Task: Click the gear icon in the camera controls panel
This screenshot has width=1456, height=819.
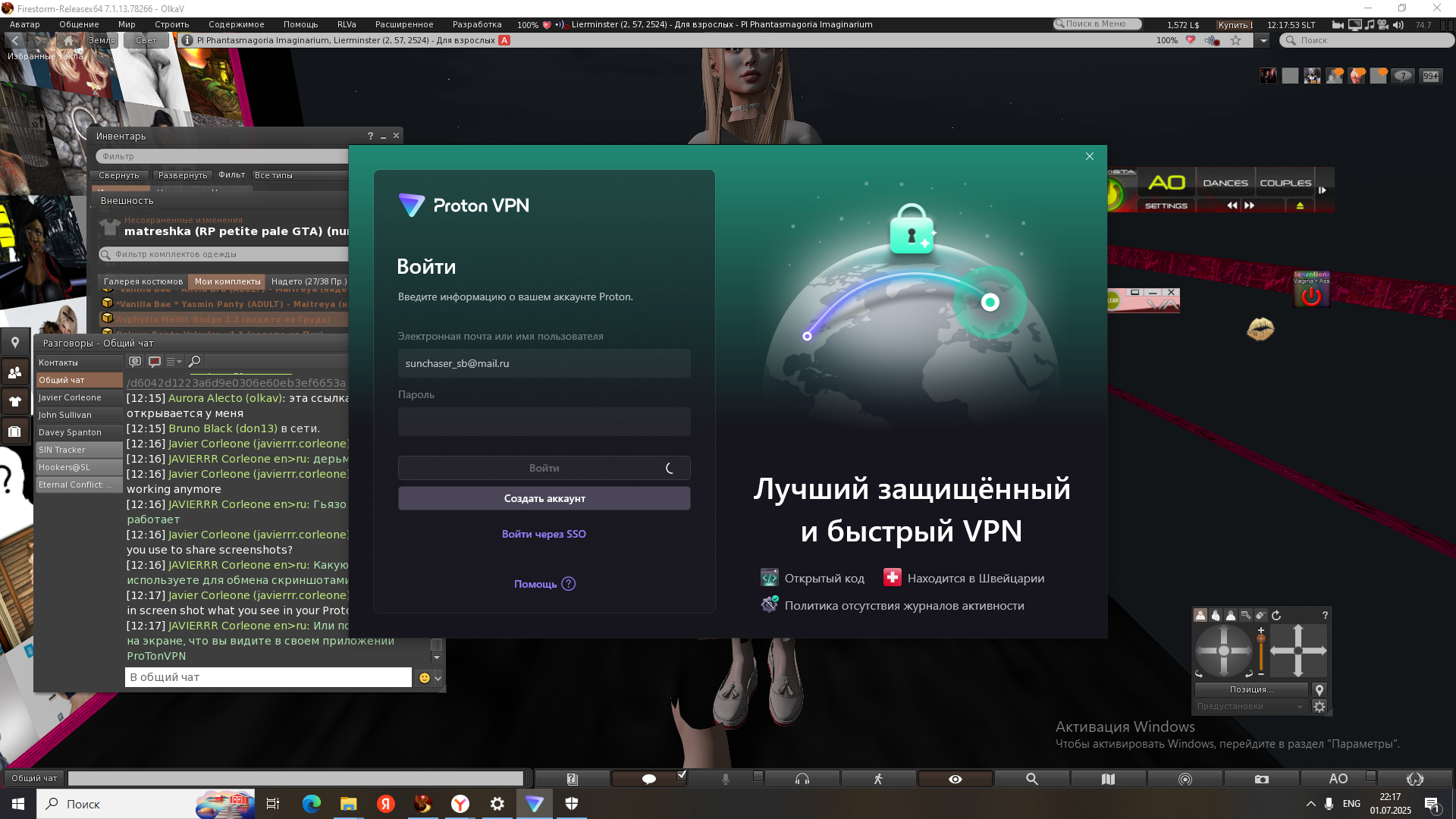Action: coord(1319,706)
